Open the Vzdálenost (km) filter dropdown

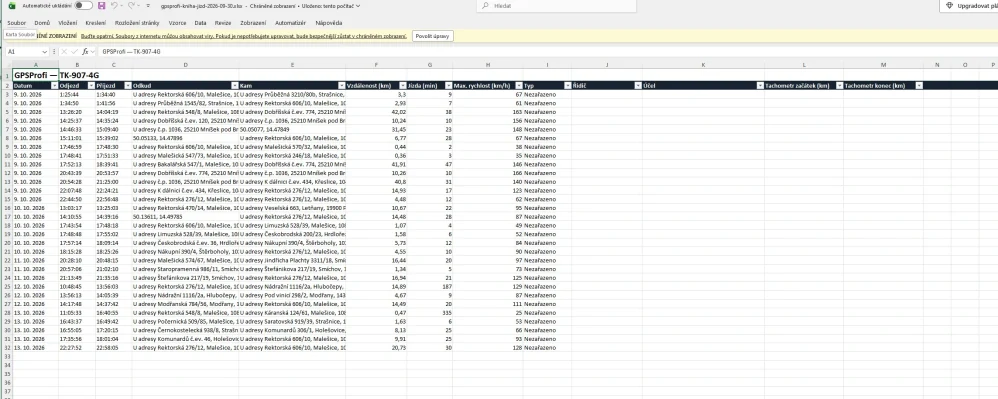402,85
